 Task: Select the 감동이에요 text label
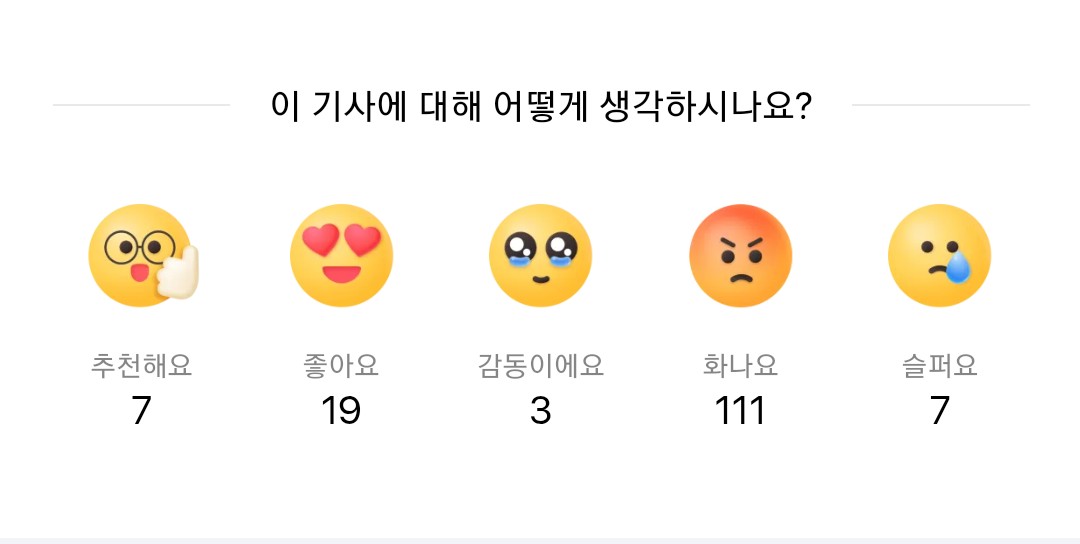(540, 366)
